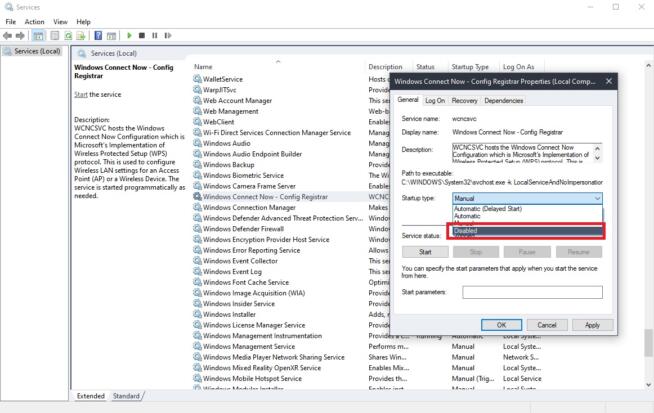
Task: Select the Windows Connection Manager row
Action: pyautogui.click(x=249, y=207)
